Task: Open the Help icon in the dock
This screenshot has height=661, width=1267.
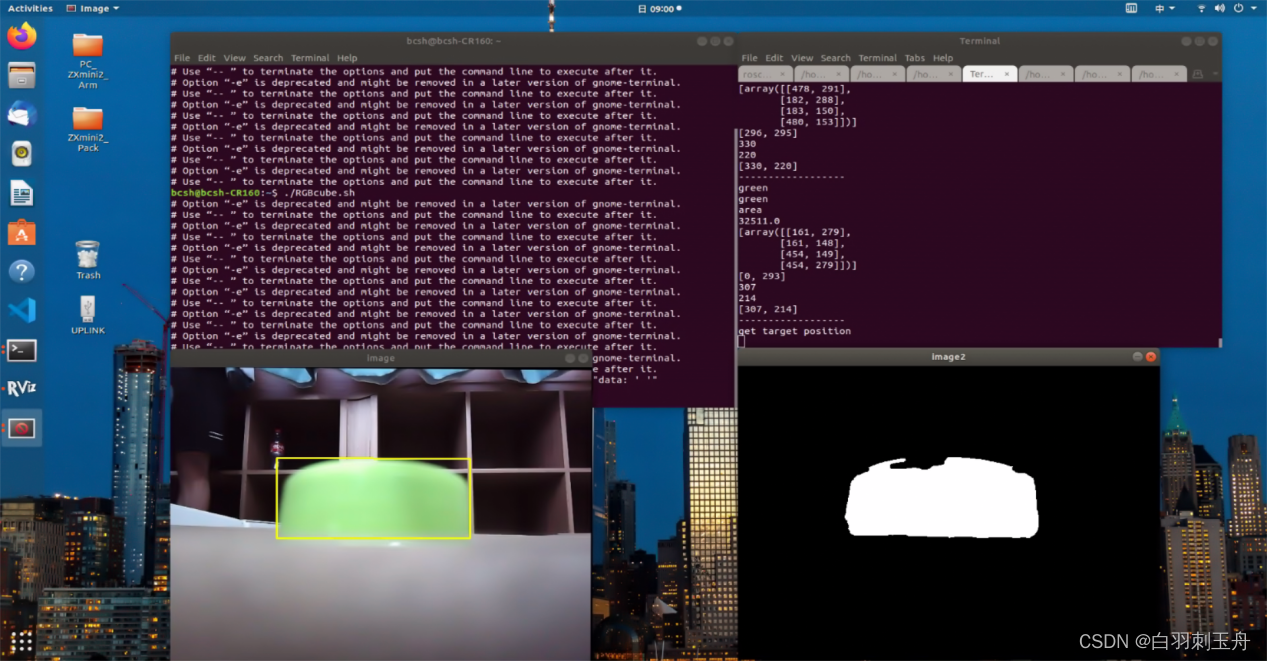Action: 21,271
